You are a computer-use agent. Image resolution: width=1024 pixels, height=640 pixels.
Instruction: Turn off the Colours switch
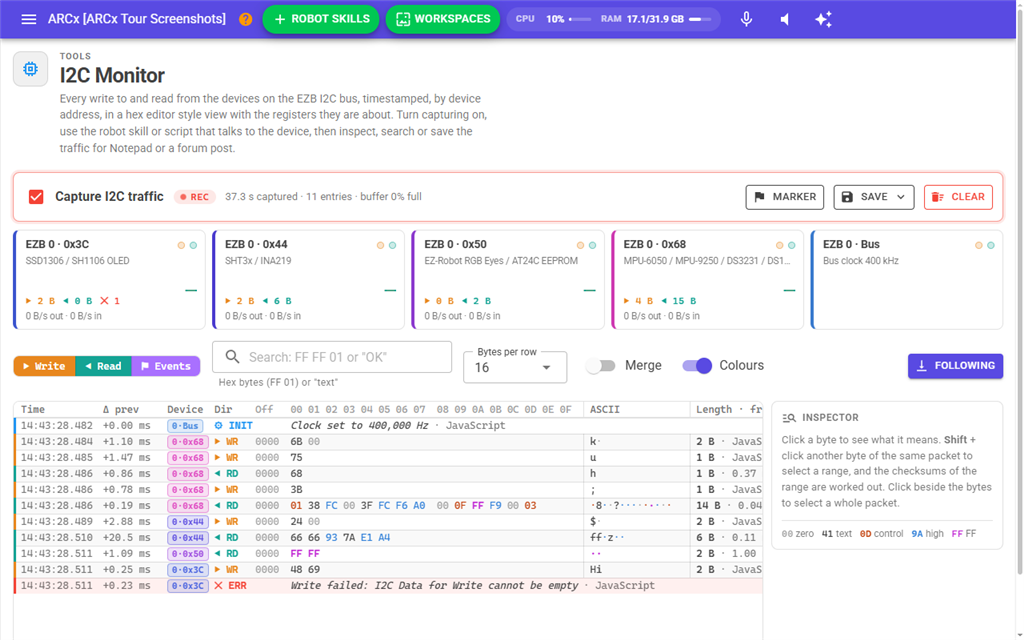click(x=697, y=366)
